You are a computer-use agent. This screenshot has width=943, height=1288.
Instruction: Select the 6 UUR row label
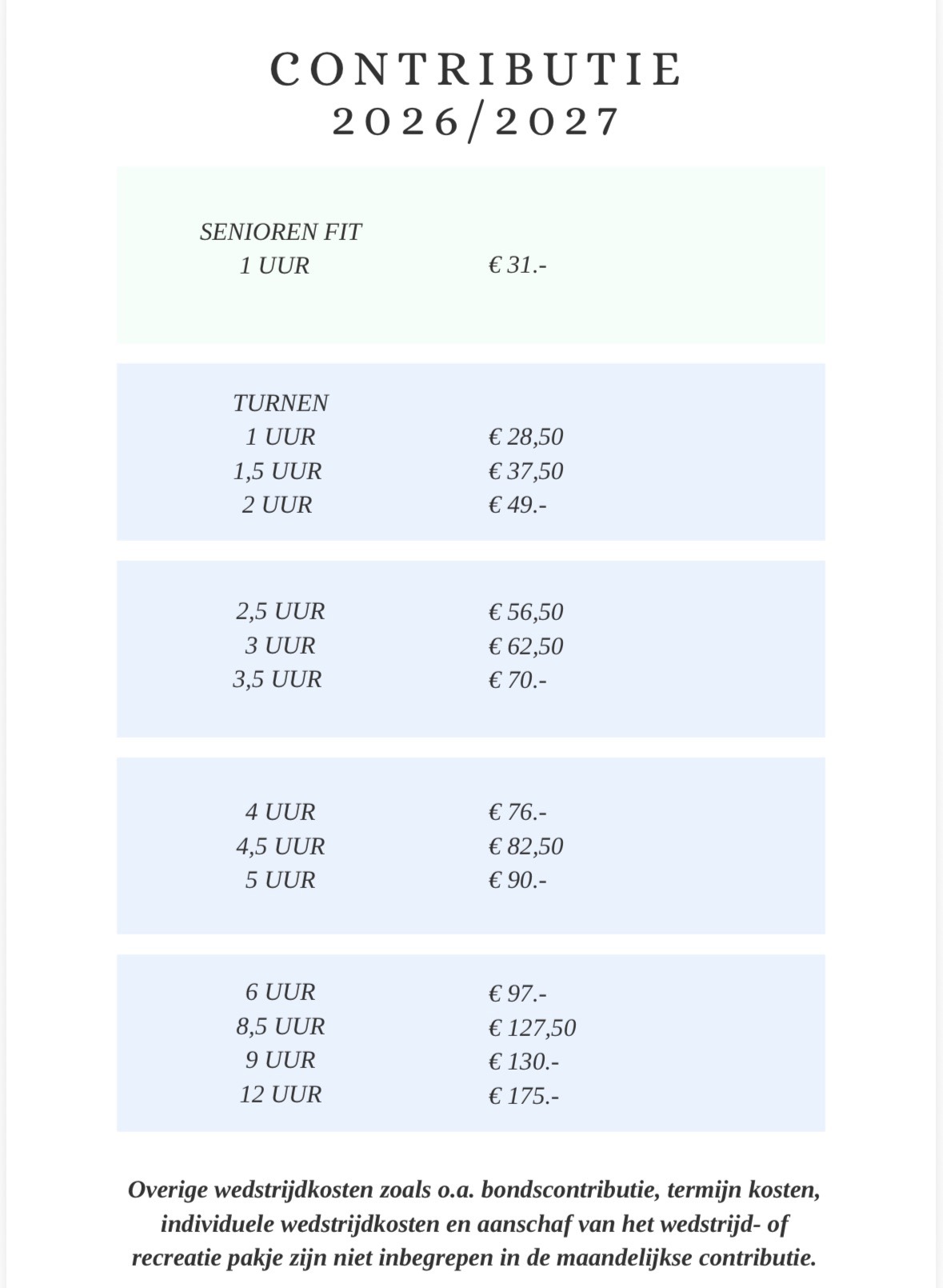(281, 992)
